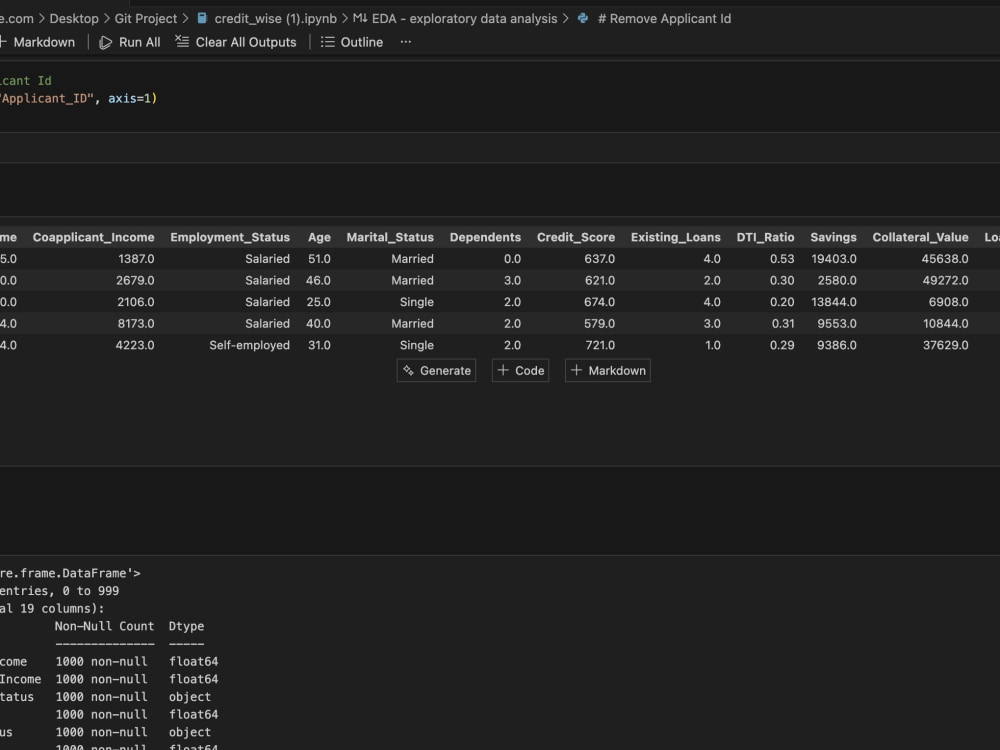Click the axis=1 code text
Viewport: 1000px width, 750px height.
coord(129,98)
